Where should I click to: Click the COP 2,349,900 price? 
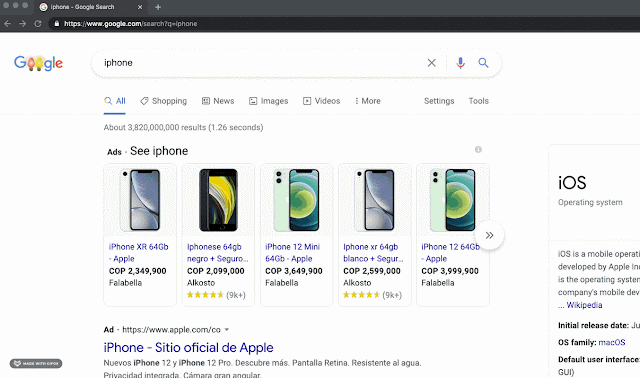pyautogui.click(x=138, y=271)
